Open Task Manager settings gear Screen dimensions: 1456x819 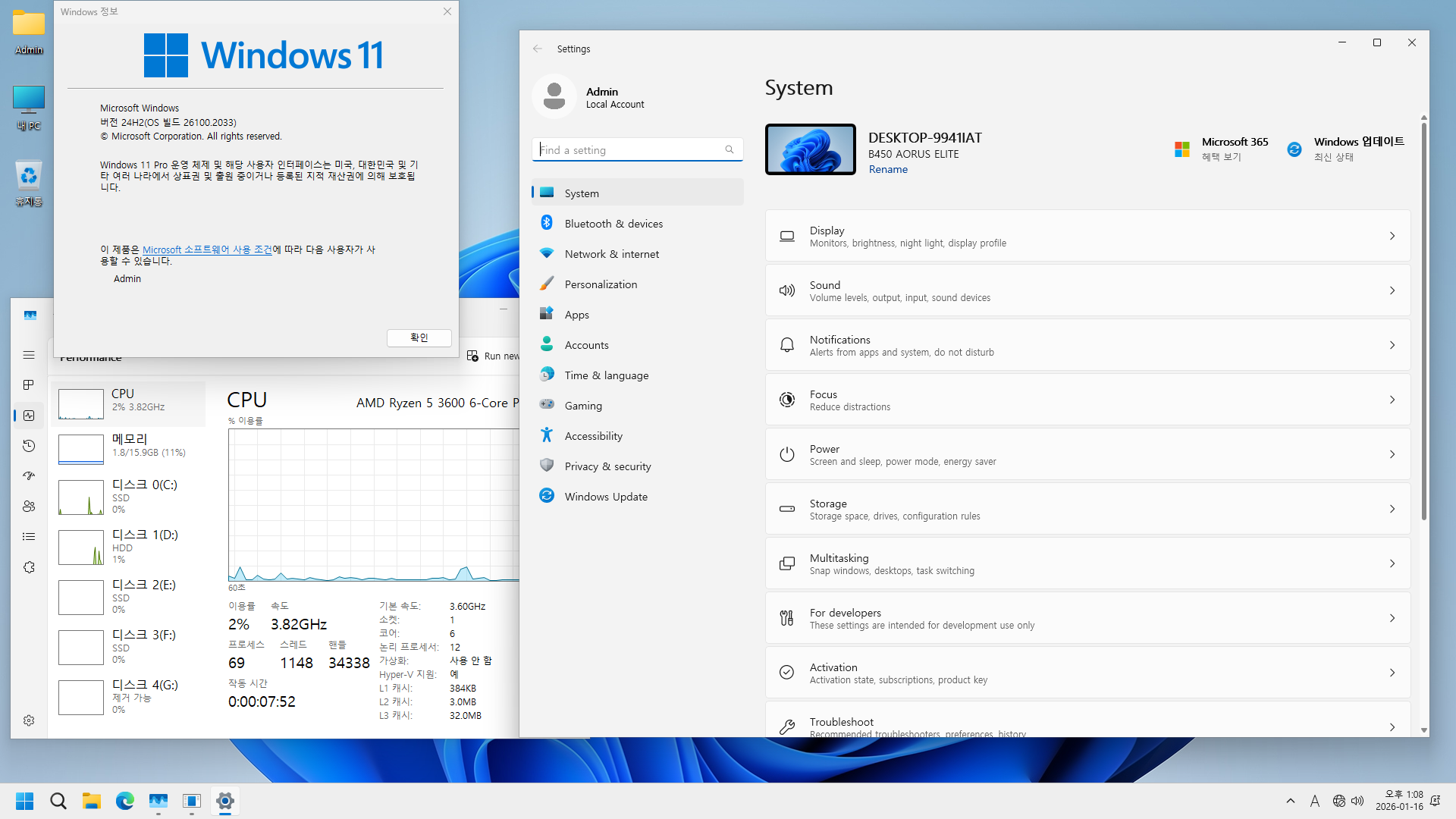point(29,720)
